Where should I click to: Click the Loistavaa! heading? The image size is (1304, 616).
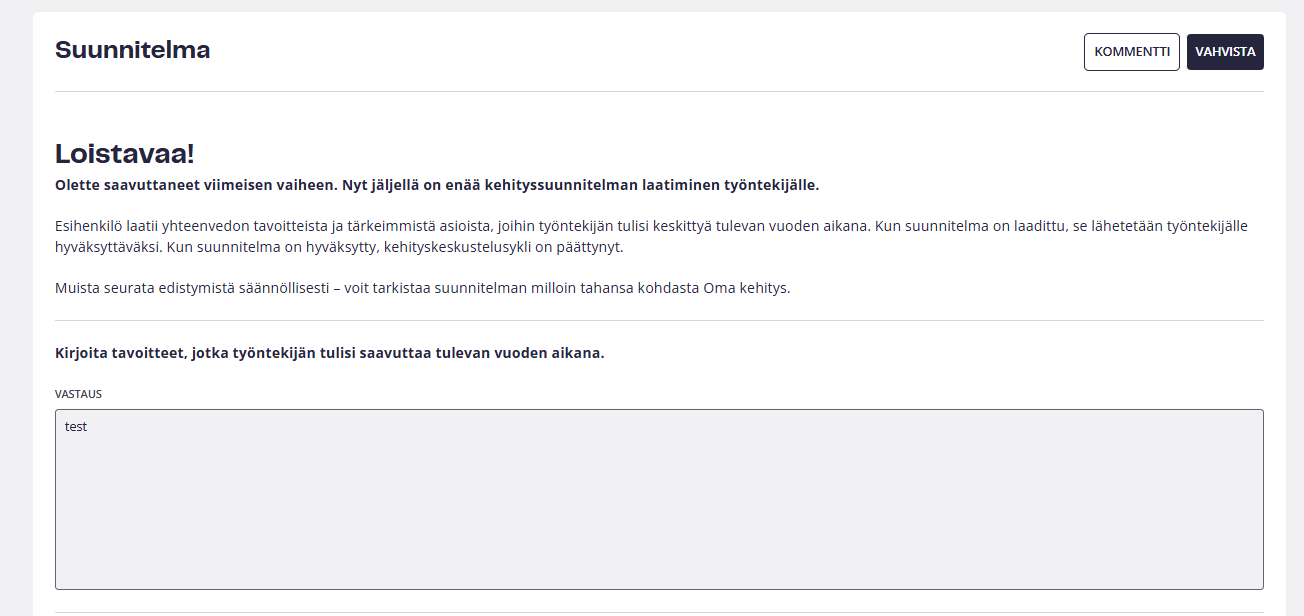(x=124, y=154)
